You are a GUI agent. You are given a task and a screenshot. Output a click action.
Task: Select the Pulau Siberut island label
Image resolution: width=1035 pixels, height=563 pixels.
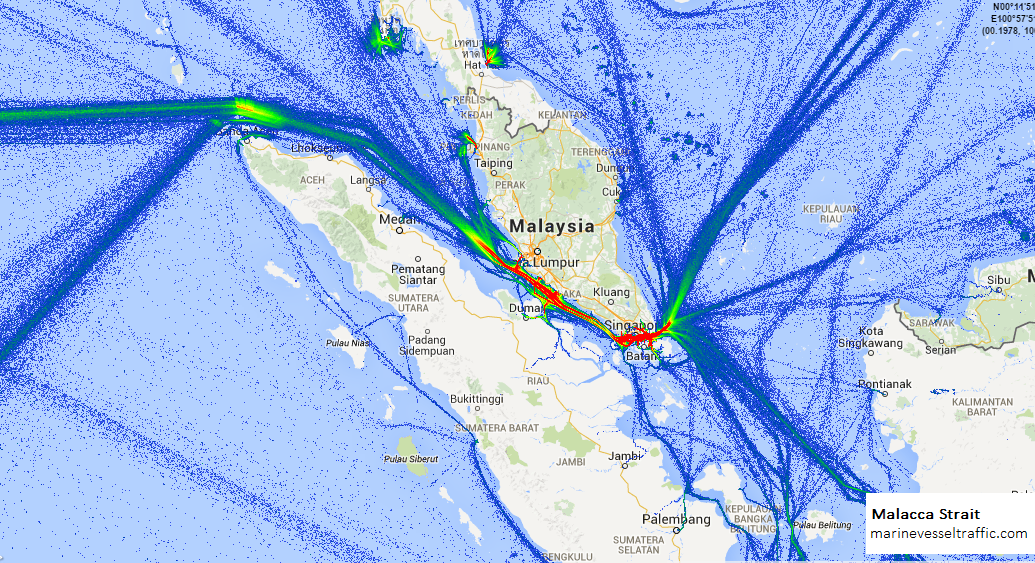pos(410,459)
